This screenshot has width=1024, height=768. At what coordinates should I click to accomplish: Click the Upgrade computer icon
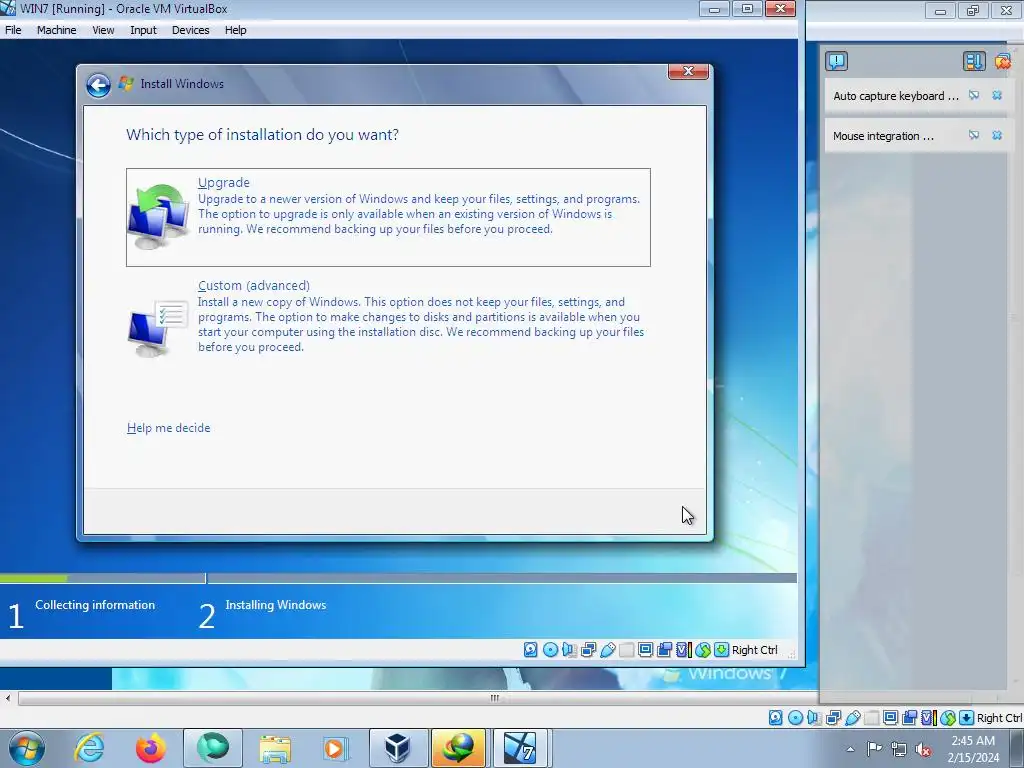[x=158, y=216]
